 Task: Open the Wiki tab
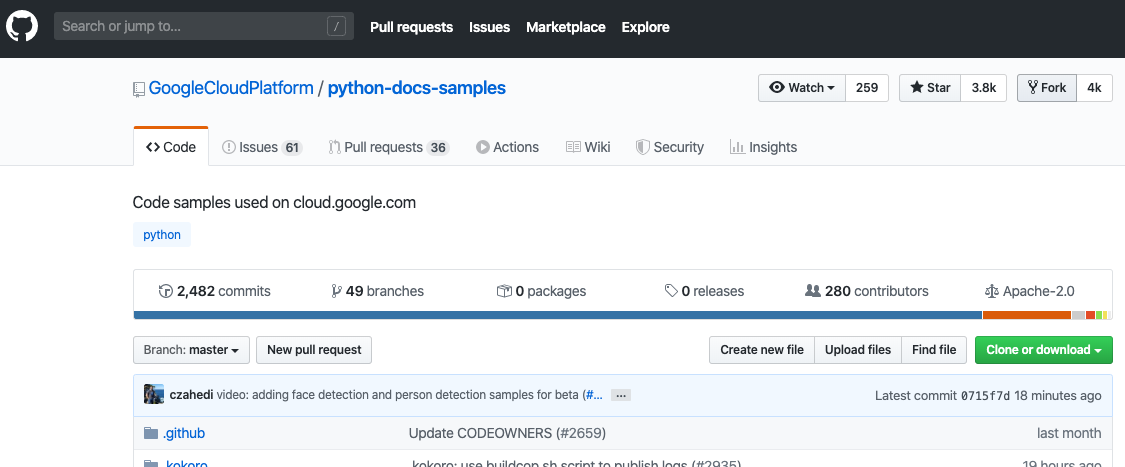[588, 147]
